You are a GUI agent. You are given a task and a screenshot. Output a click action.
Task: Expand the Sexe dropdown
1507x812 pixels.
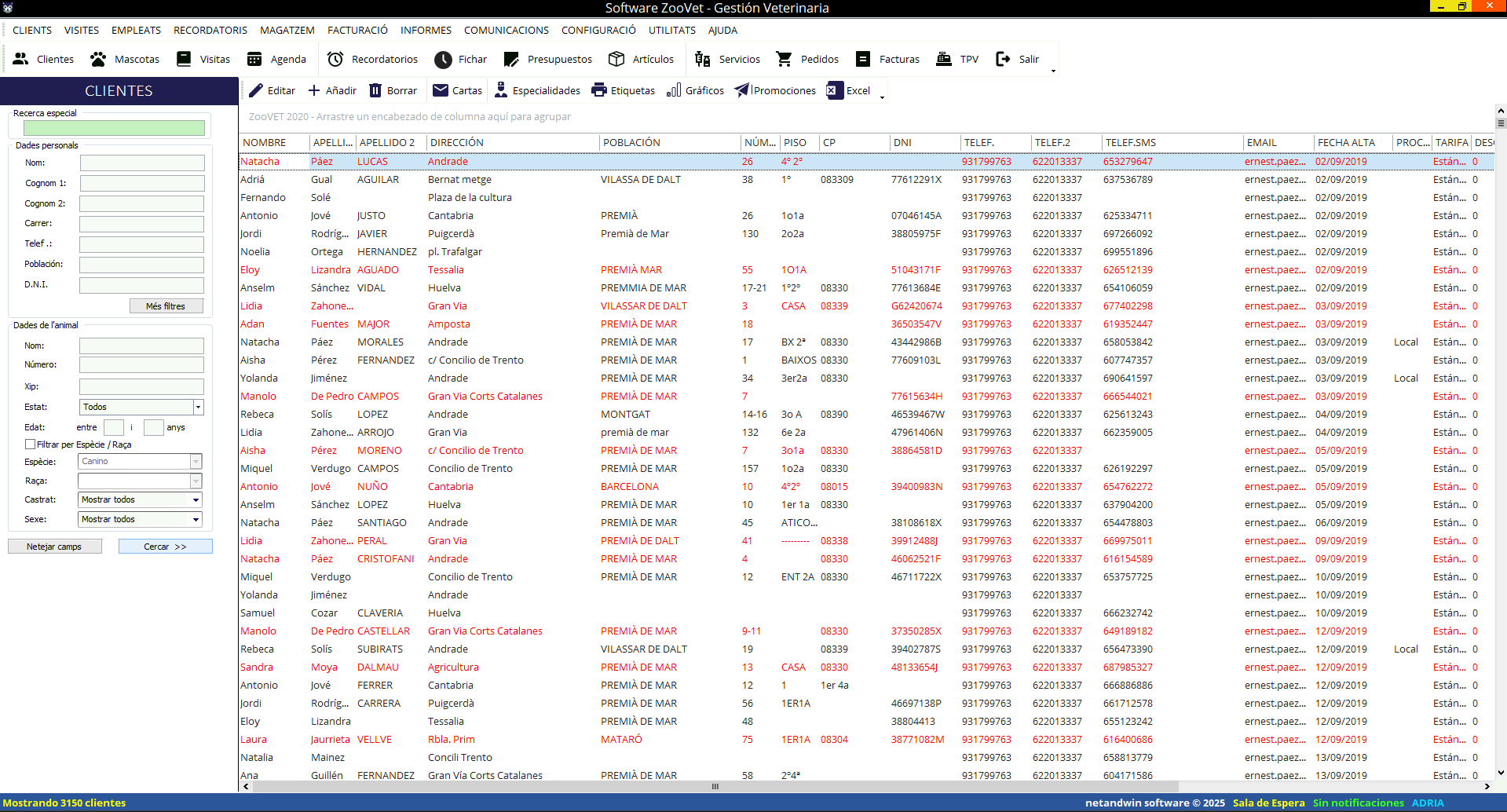196,519
